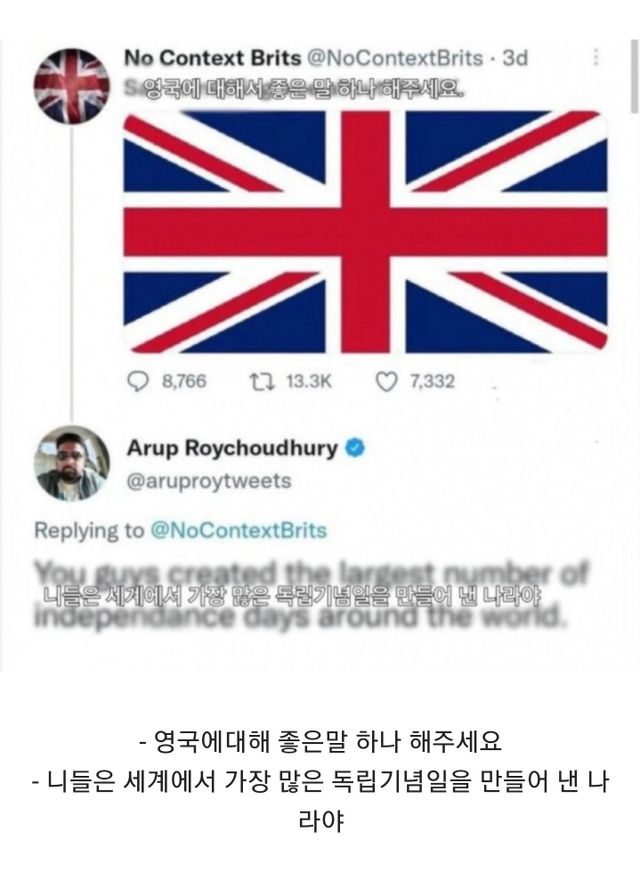Click the 3d timestamp on the tweet

(515, 58)
